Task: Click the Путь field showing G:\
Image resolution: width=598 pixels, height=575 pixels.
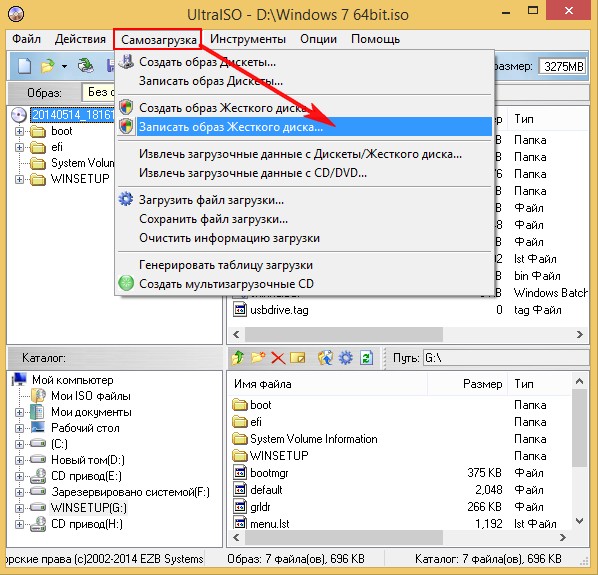Action: pos(506,358)
